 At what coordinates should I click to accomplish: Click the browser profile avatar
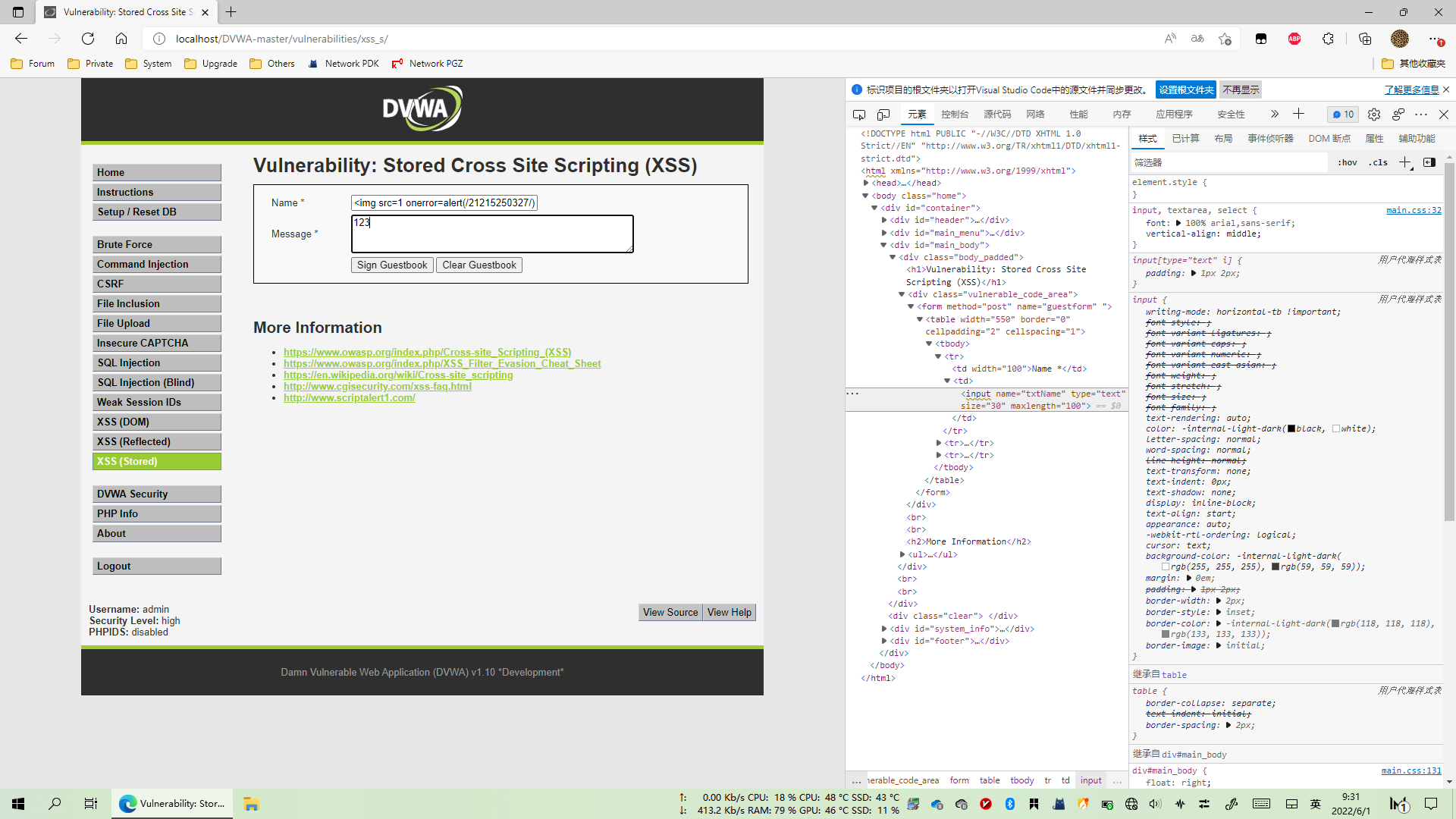pyautogui.click(x=1400, y=39)
